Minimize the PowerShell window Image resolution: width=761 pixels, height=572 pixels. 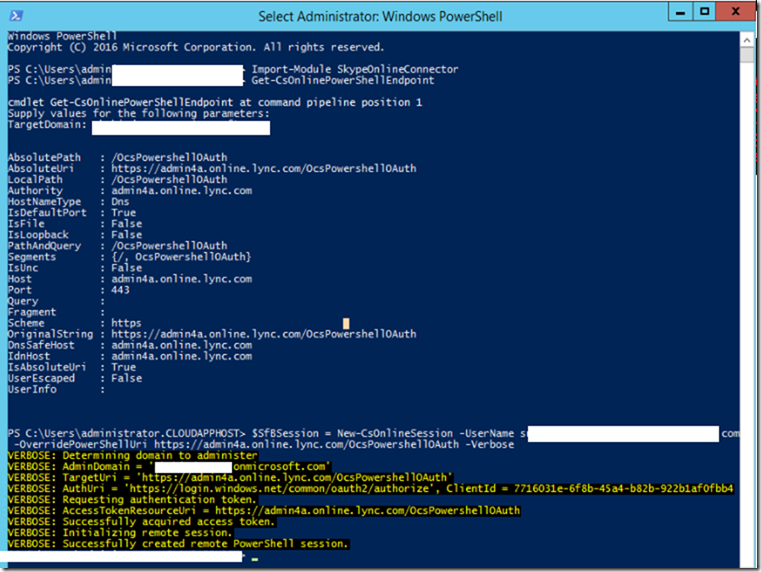680,12
